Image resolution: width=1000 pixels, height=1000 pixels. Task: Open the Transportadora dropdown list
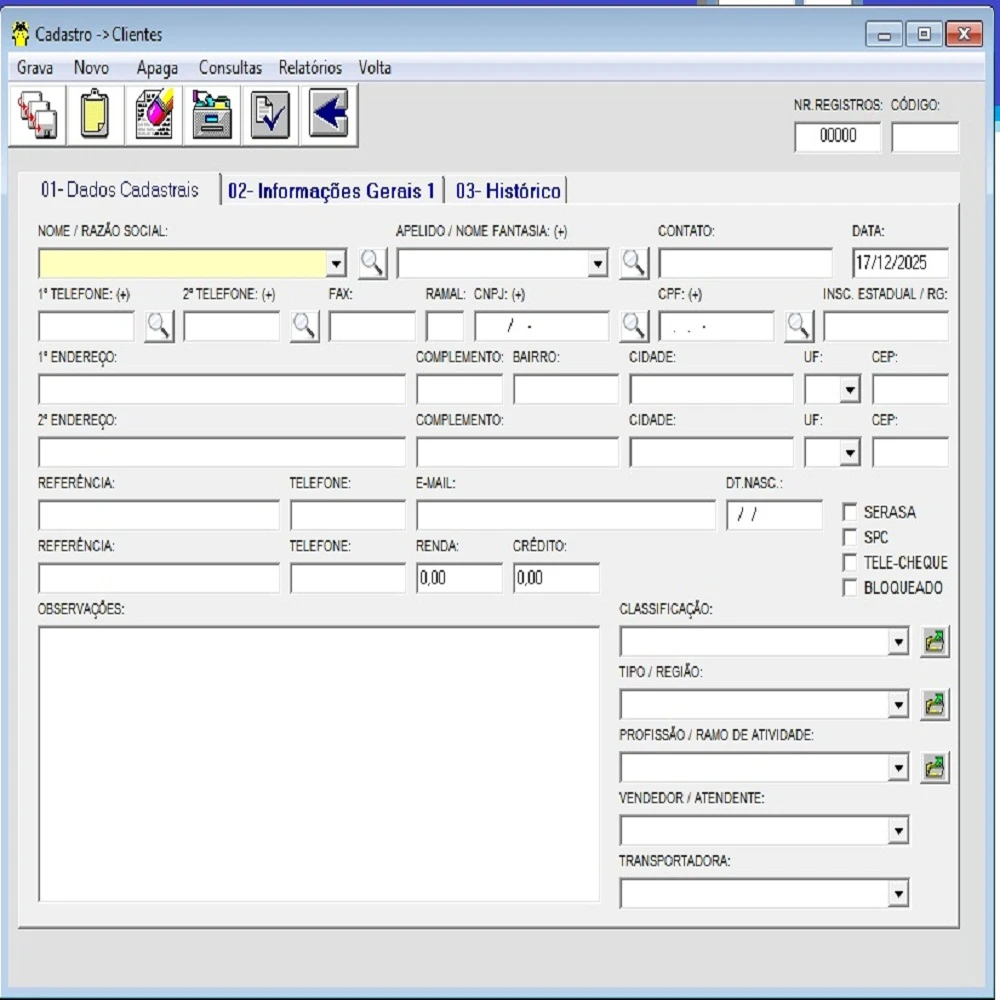tap(898, 894)
